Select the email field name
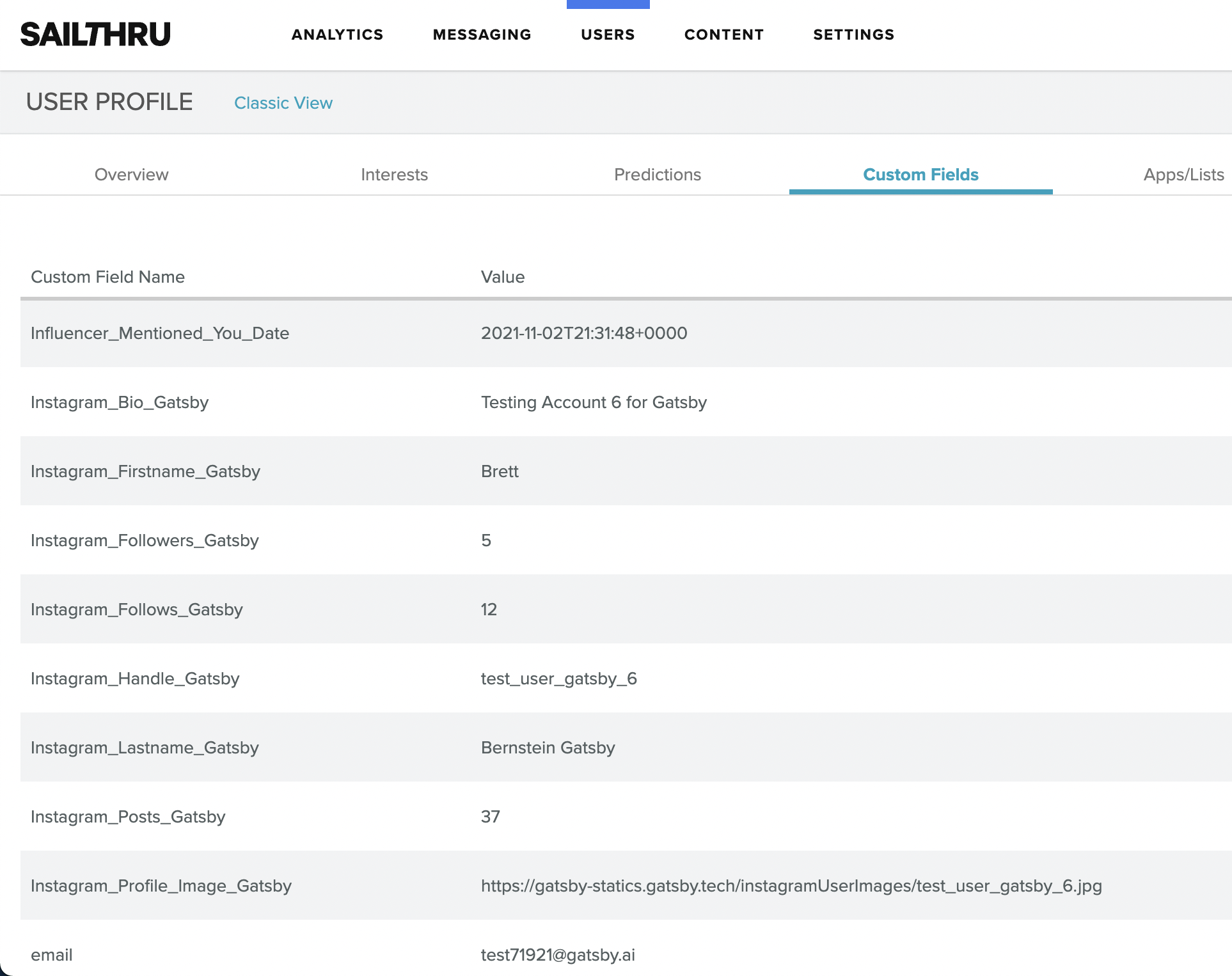 pos(52,955)
